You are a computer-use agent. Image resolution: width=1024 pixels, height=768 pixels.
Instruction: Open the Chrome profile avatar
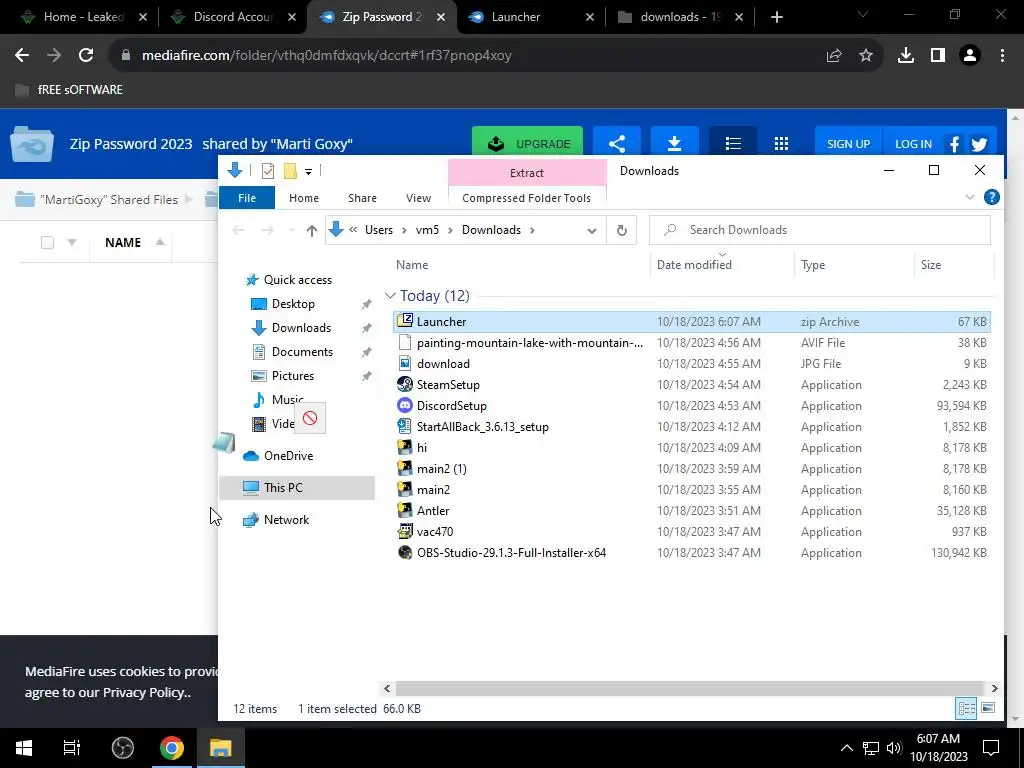(x=970, y=56)
